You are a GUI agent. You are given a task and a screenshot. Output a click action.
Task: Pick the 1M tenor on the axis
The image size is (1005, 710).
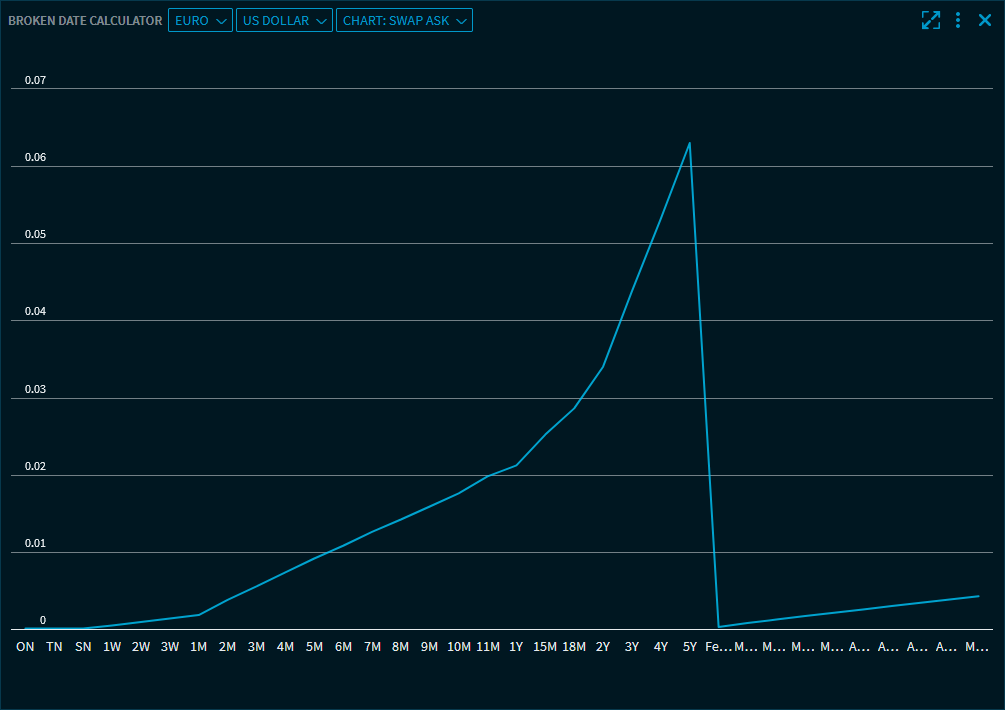[x=199, y=647]
